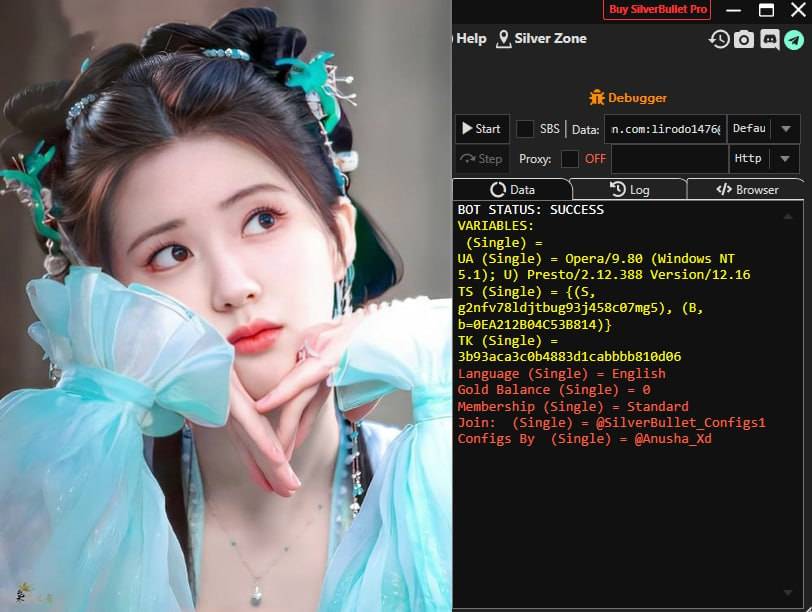This screenshot has height=612, width=812.
Task: Click the Data input field
Action: pyautogui.click(x=665, y=129)
